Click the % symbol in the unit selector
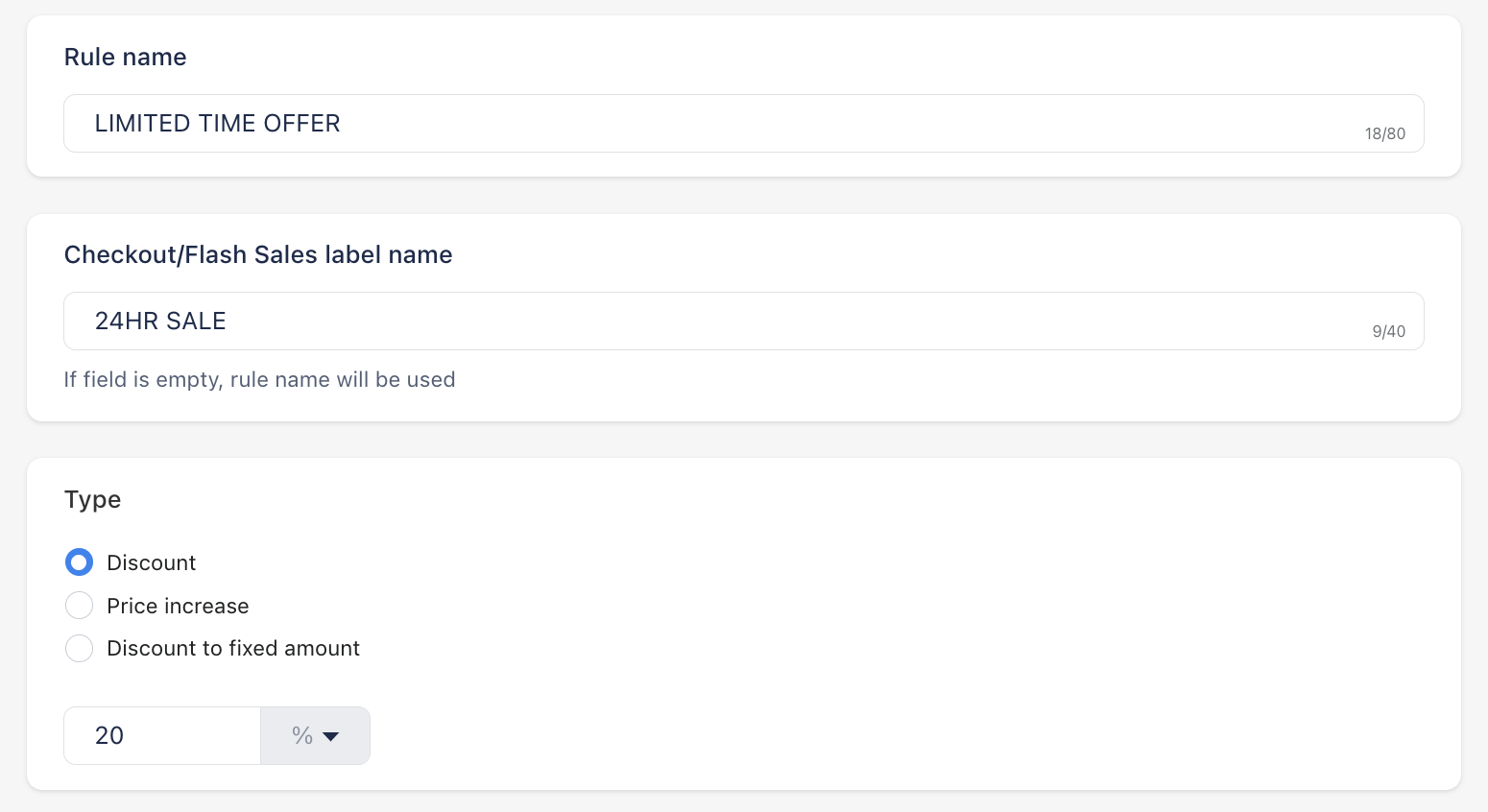Screen dimensions: 1488x812 pos(302,735)
